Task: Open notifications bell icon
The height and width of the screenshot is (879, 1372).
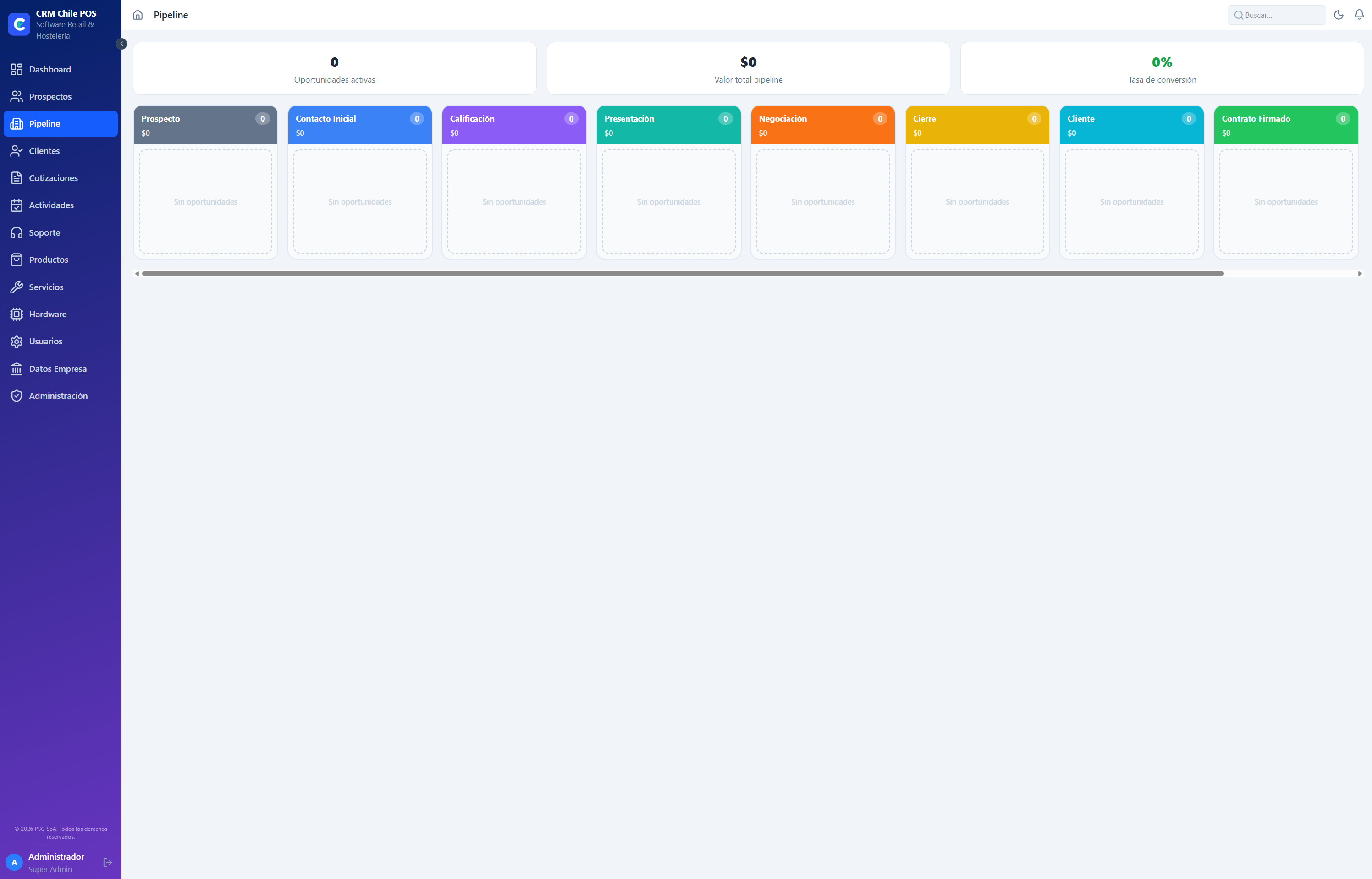Action: click(x=1359, y=15)
